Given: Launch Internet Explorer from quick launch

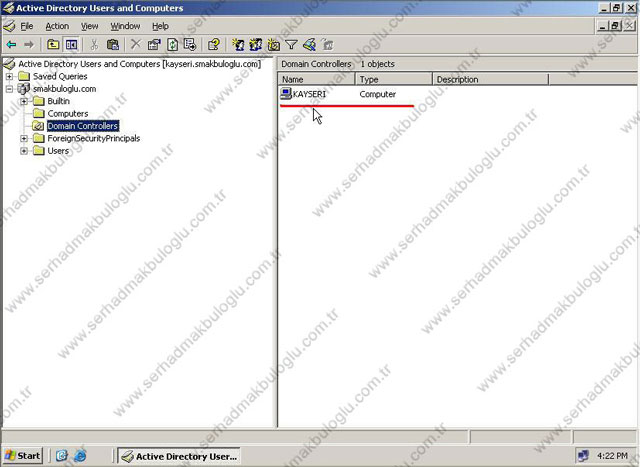Looking at the screenshot, I should [80, 456].
